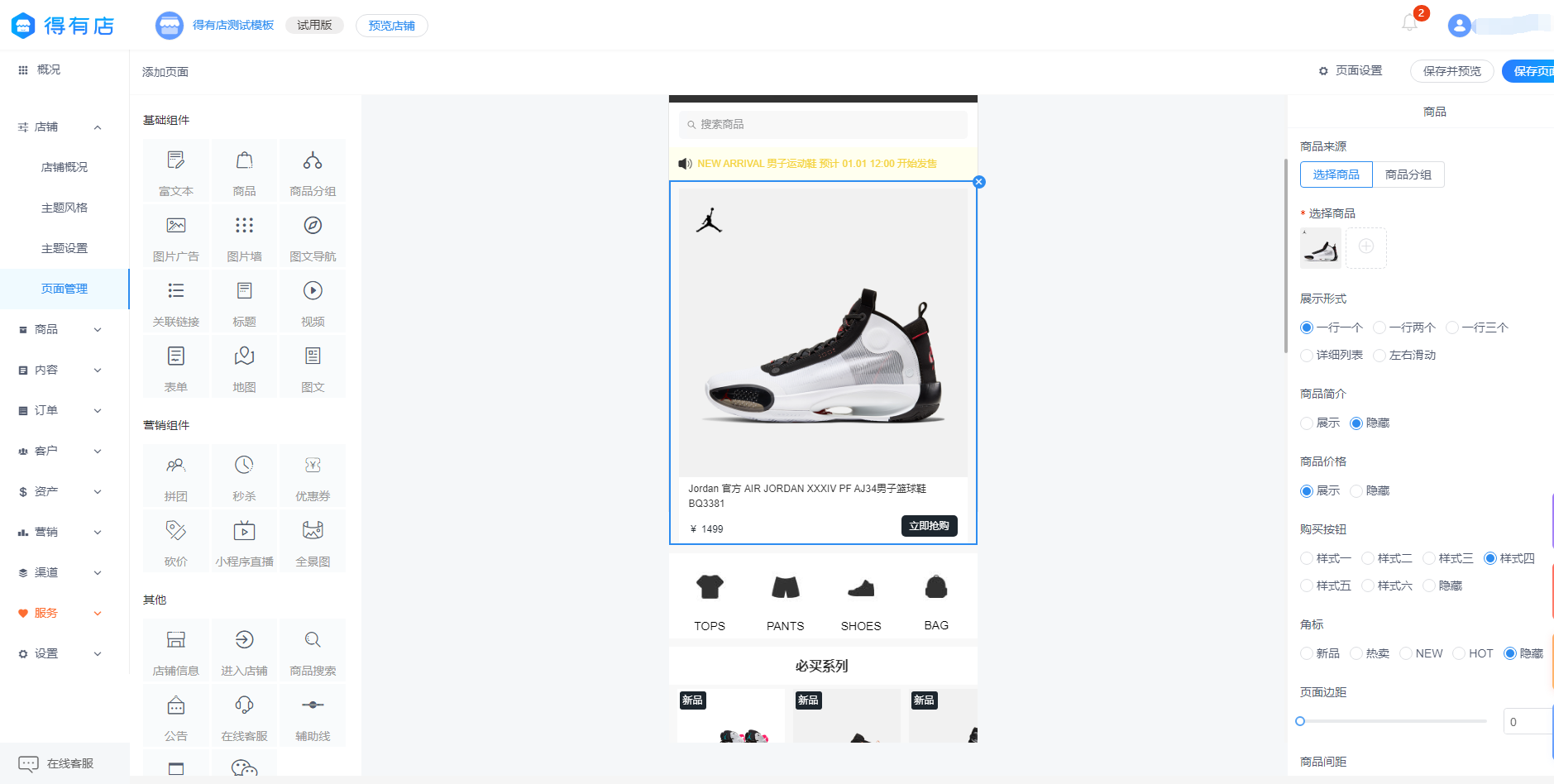
Task: Open 主题设置 in sidebar
Action: click(65, 248)
